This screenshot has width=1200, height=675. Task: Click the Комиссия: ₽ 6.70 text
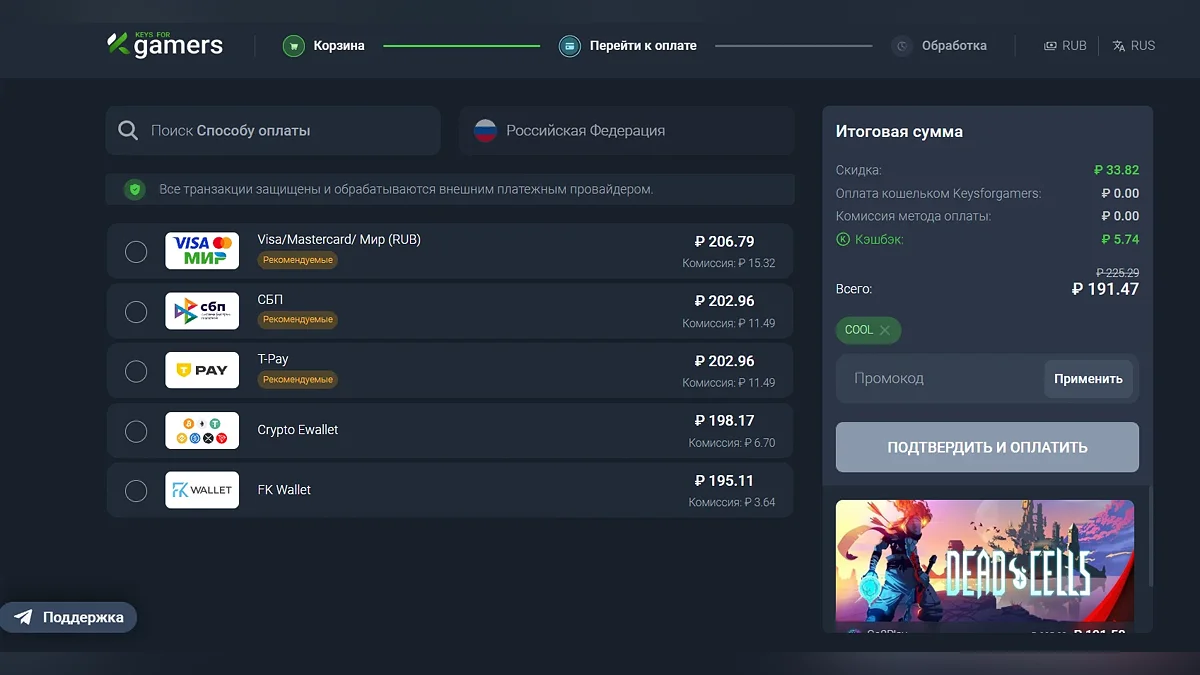pos(732,443)
